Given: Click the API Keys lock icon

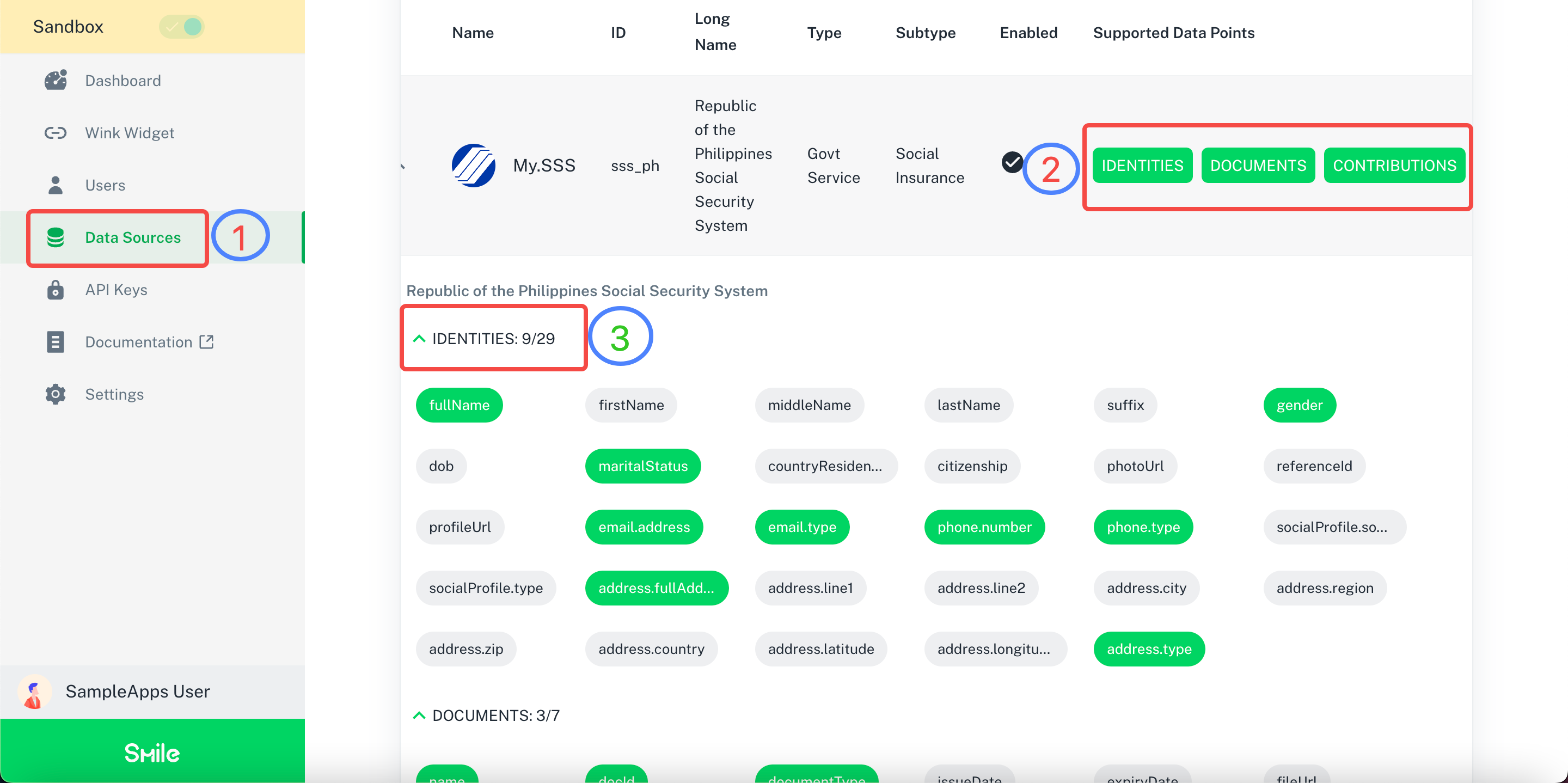Looking at the screenshot, I should (x=56, y=290).
